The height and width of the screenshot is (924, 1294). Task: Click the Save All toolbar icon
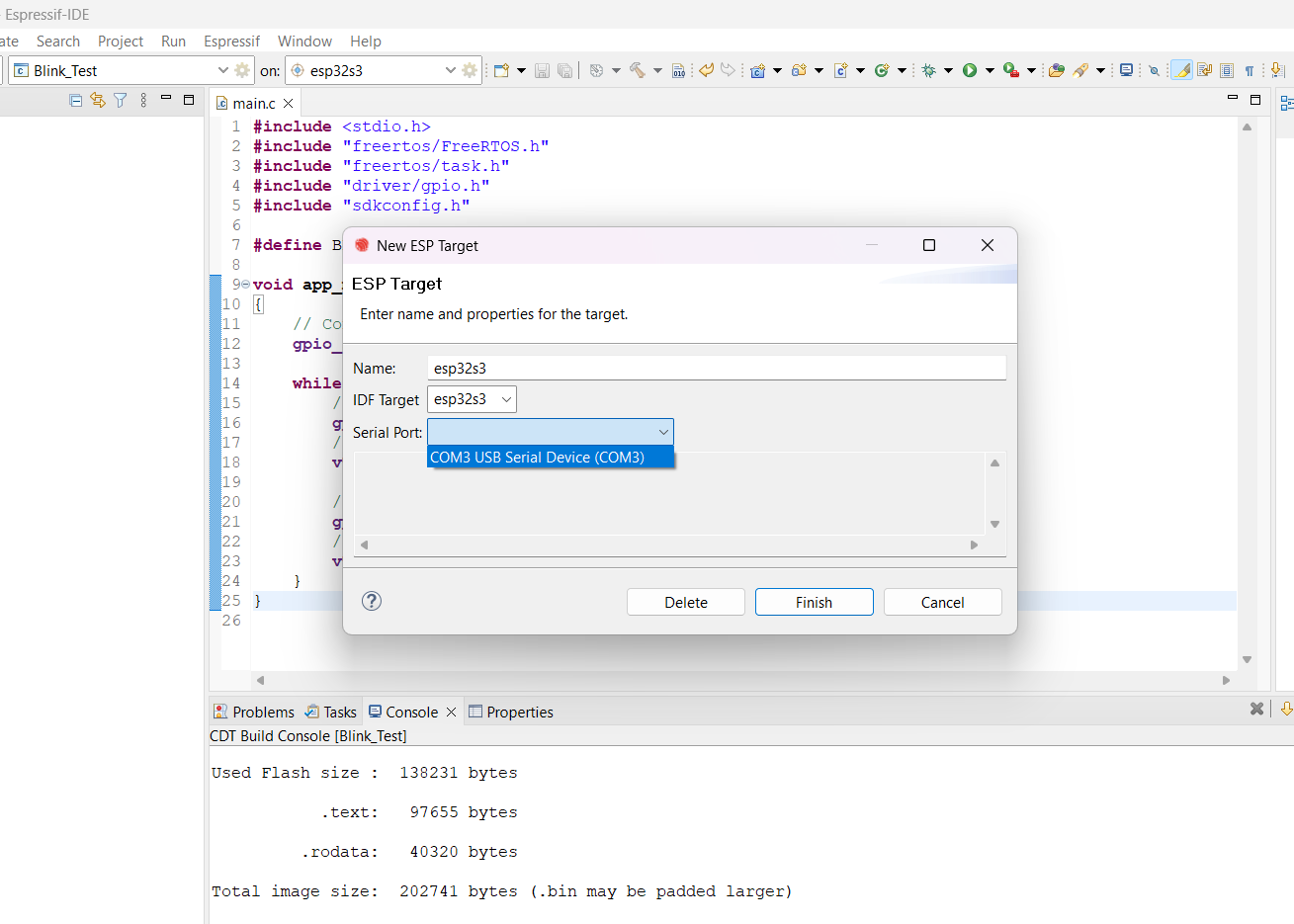click(x=564, y=70)
